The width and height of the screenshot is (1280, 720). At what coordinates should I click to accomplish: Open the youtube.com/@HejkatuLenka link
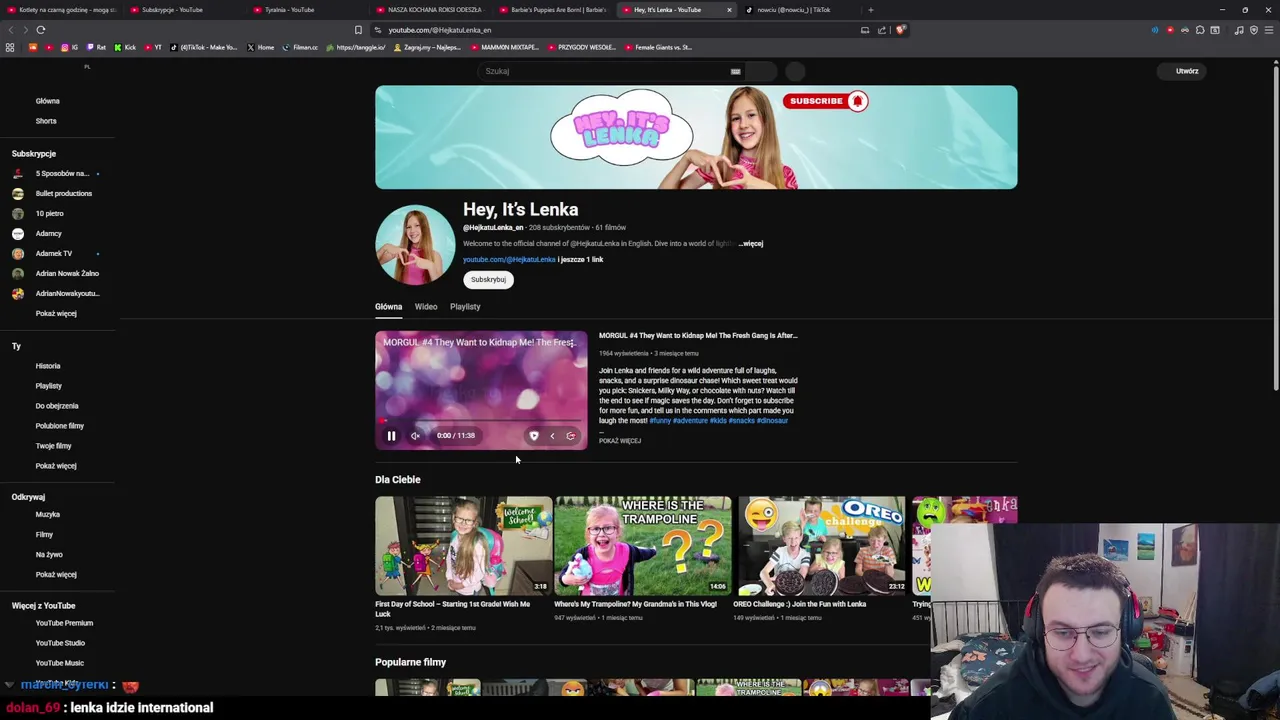[509, 260]
